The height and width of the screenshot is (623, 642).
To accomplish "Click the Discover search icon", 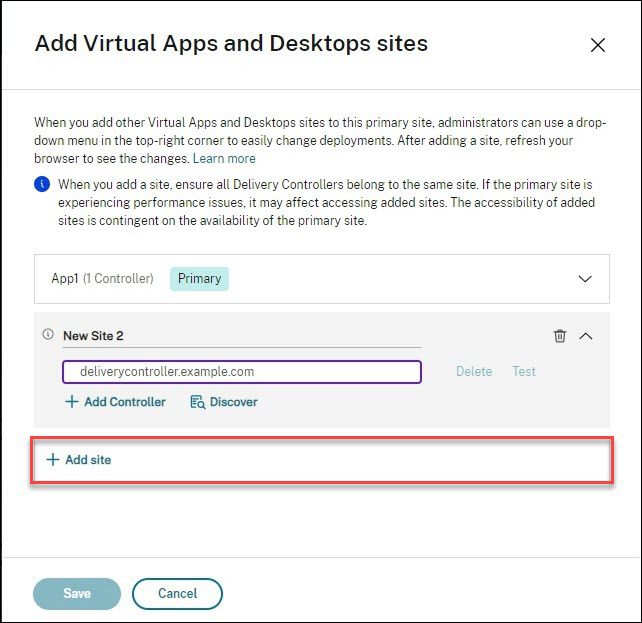I will click(197, 402).
